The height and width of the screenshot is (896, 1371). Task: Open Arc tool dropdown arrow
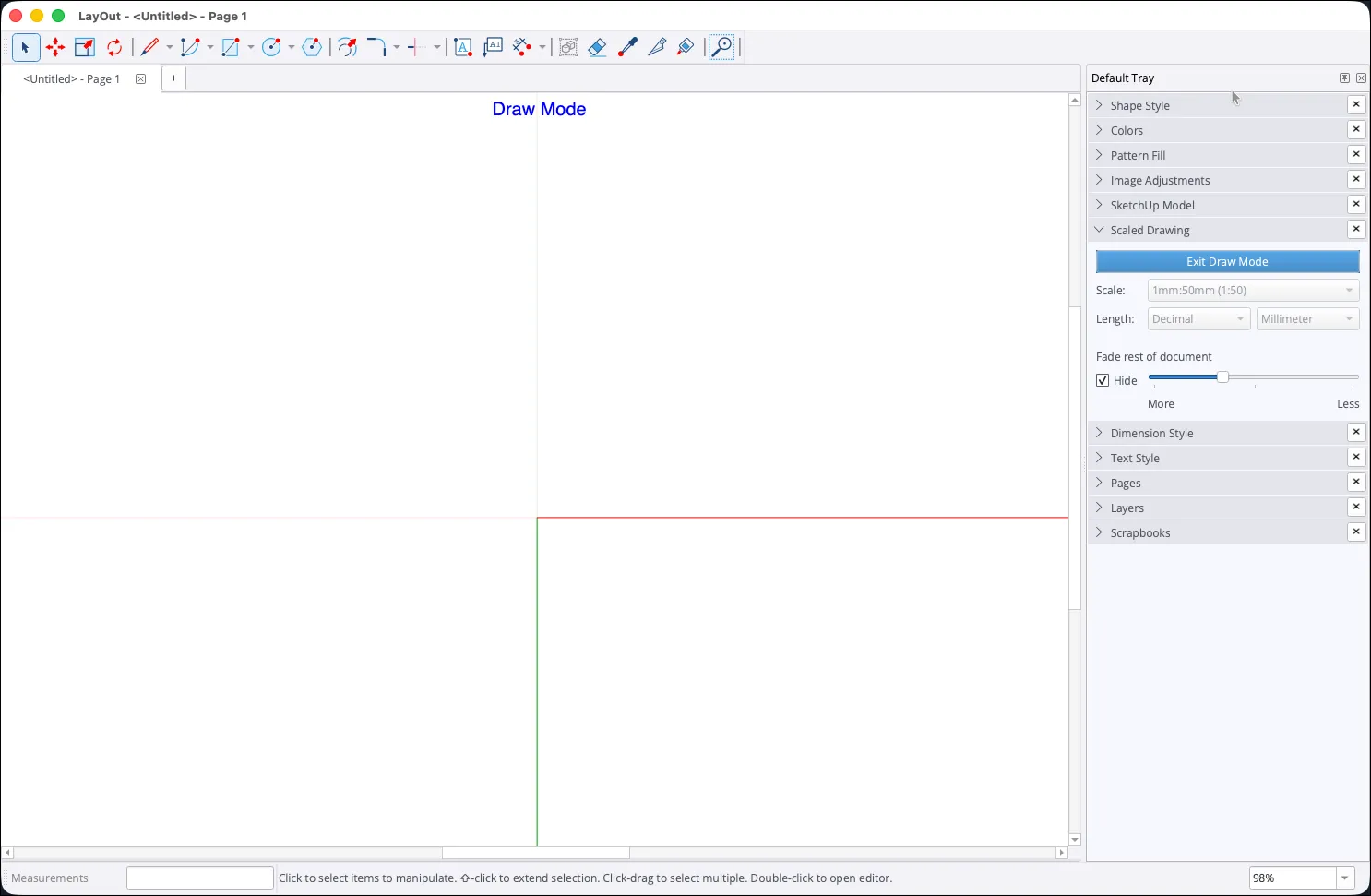(210, 47)
